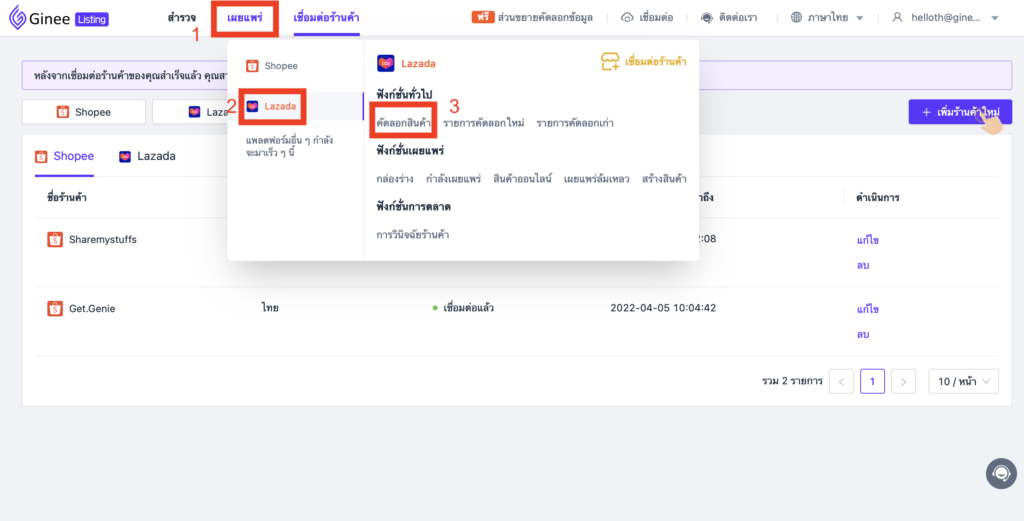
Task: Select page 1 in pagination
Action: [x=872, y=381]
